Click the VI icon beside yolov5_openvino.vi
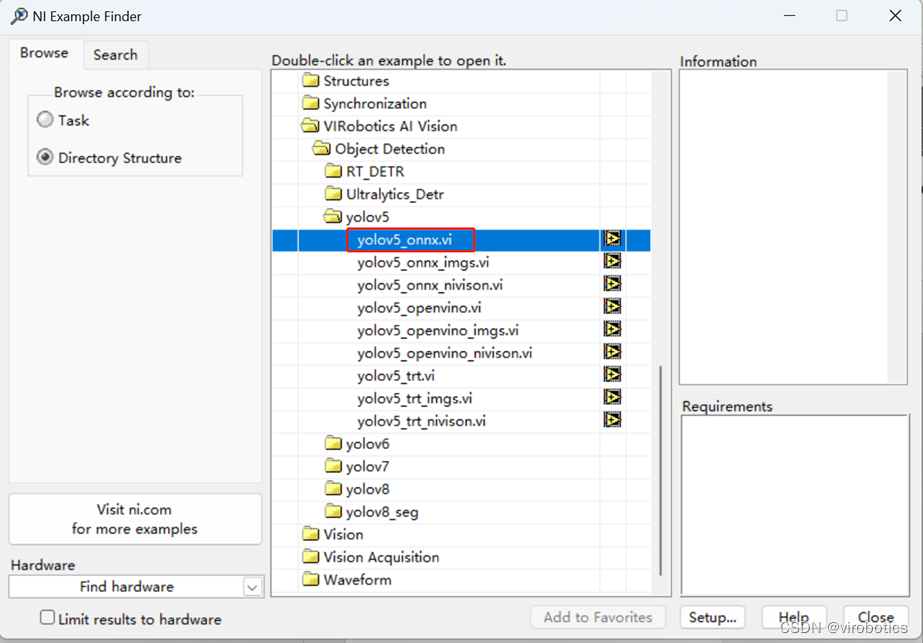 click(x=612, y=306)
